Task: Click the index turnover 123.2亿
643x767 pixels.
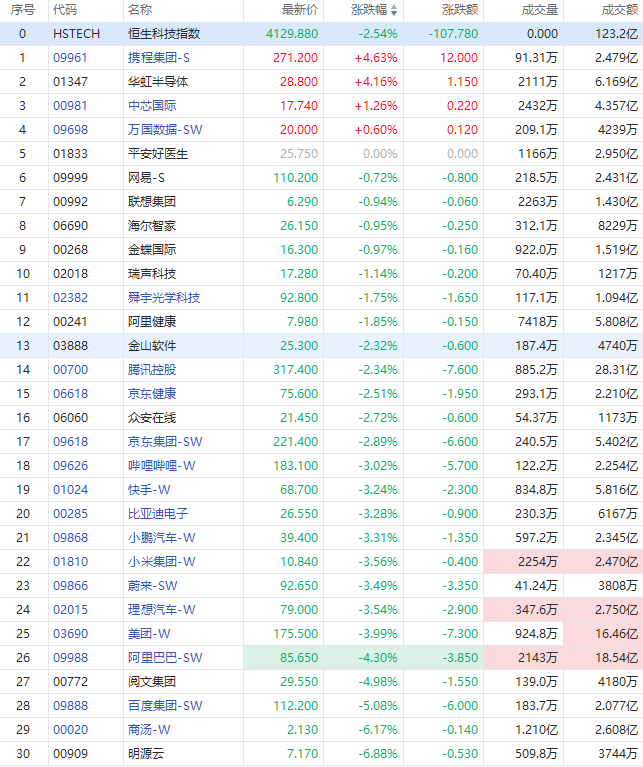Action: (x=616, y=34)
